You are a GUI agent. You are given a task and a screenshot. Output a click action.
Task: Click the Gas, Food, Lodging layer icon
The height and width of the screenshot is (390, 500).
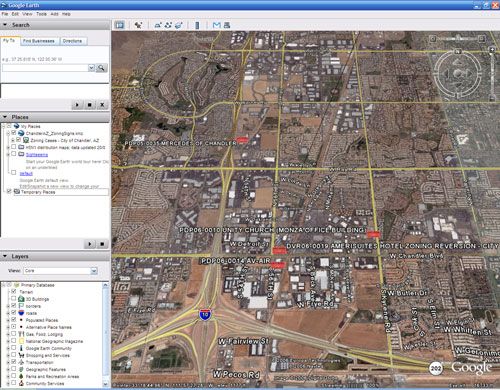[x=21, y=334]
